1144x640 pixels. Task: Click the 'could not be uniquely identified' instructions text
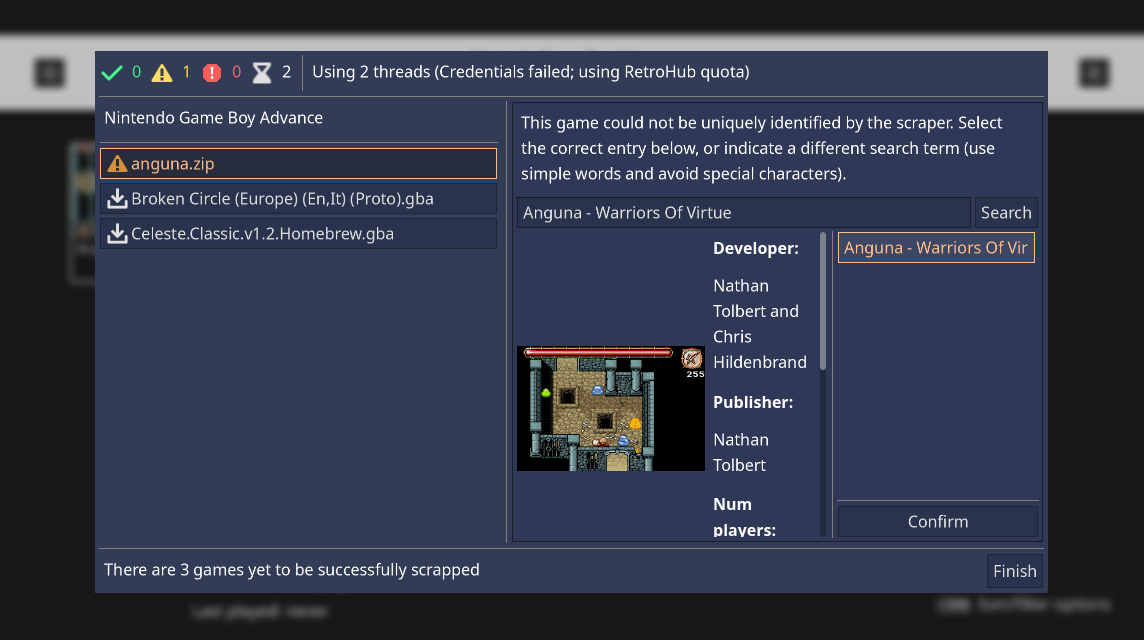coord(762,148)
